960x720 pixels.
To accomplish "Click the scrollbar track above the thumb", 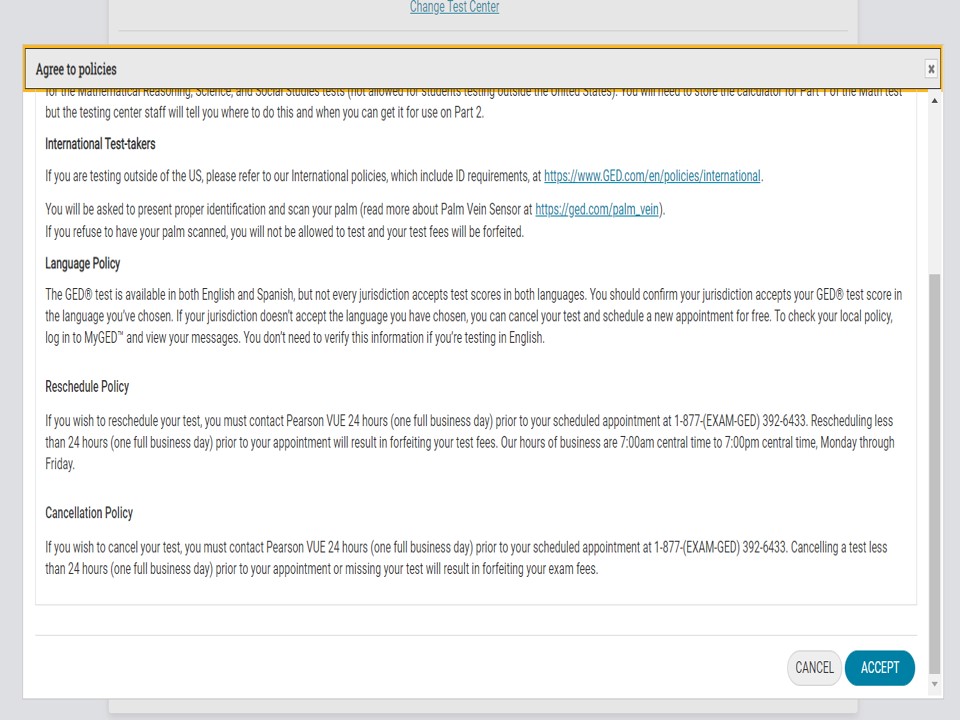I will tap(935, 190).
